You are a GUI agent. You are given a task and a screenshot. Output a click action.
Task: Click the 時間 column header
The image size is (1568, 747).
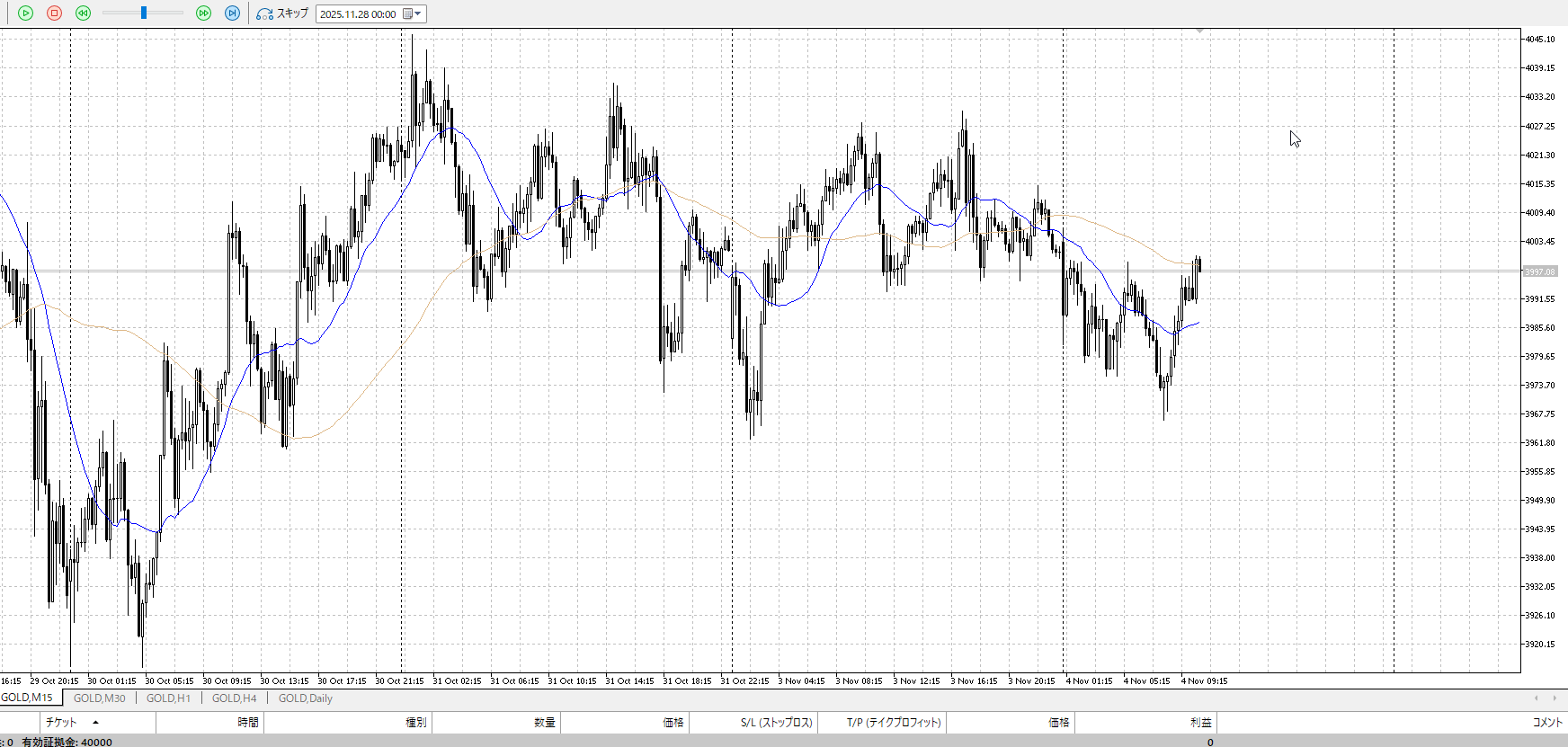tap(248, 723)
